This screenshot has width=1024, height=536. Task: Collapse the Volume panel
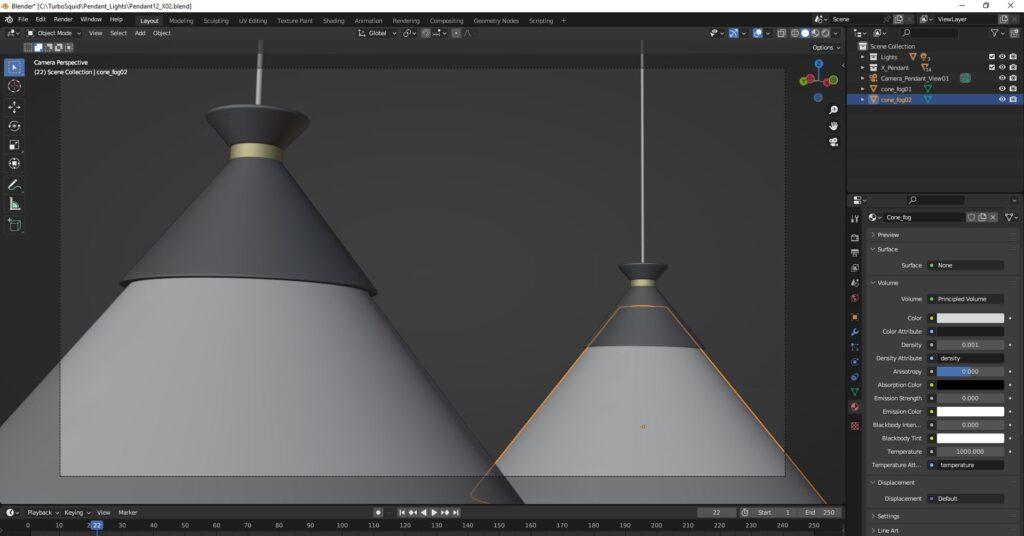pyautogui.click(x=888, y=283)
